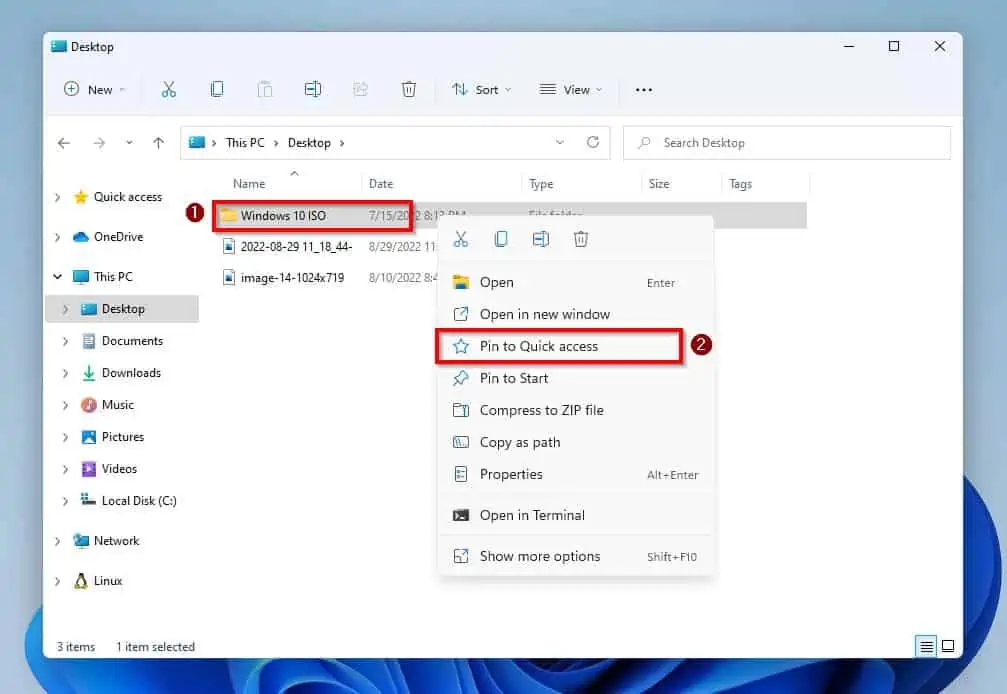
Task: Select the Windows 10 ISO folder
Action: coord(283,216)
